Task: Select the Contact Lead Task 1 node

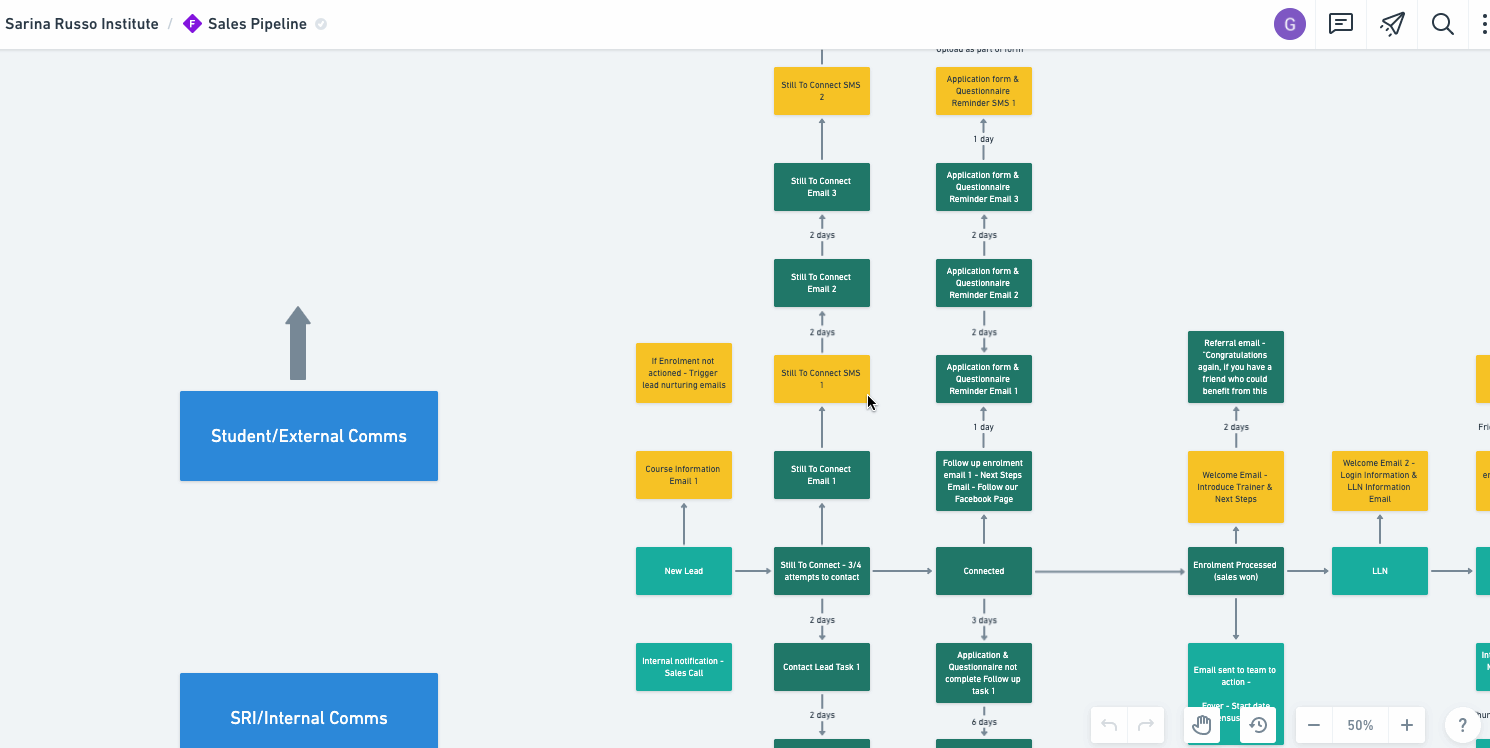Action: (822, 667)
